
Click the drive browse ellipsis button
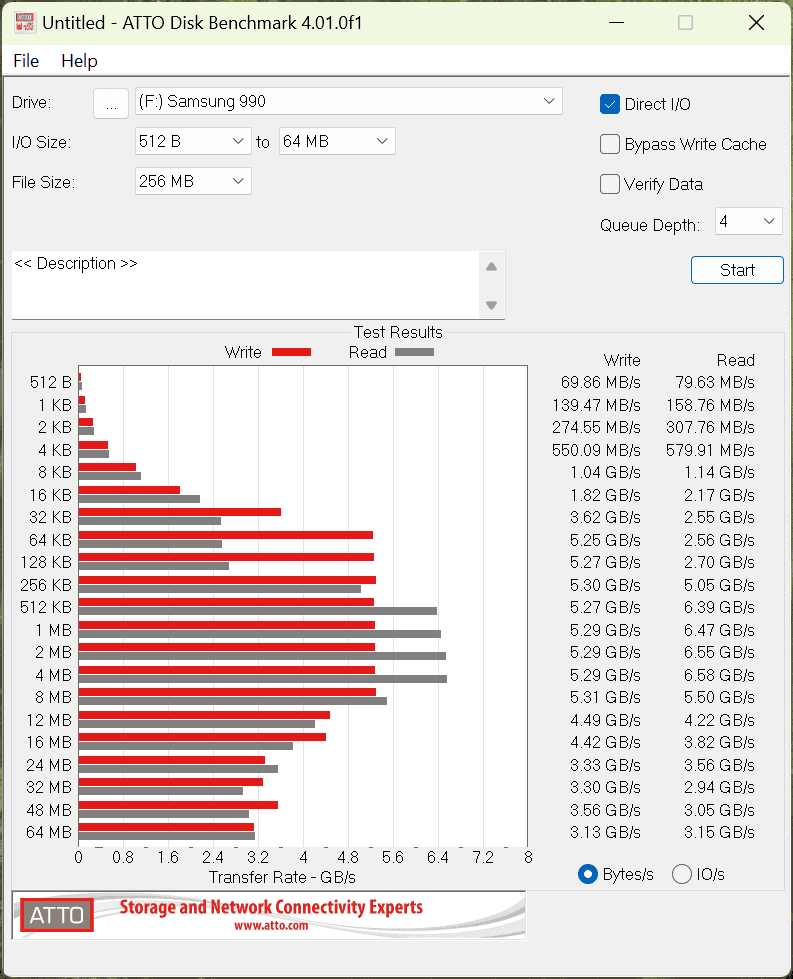click(111, 103)
